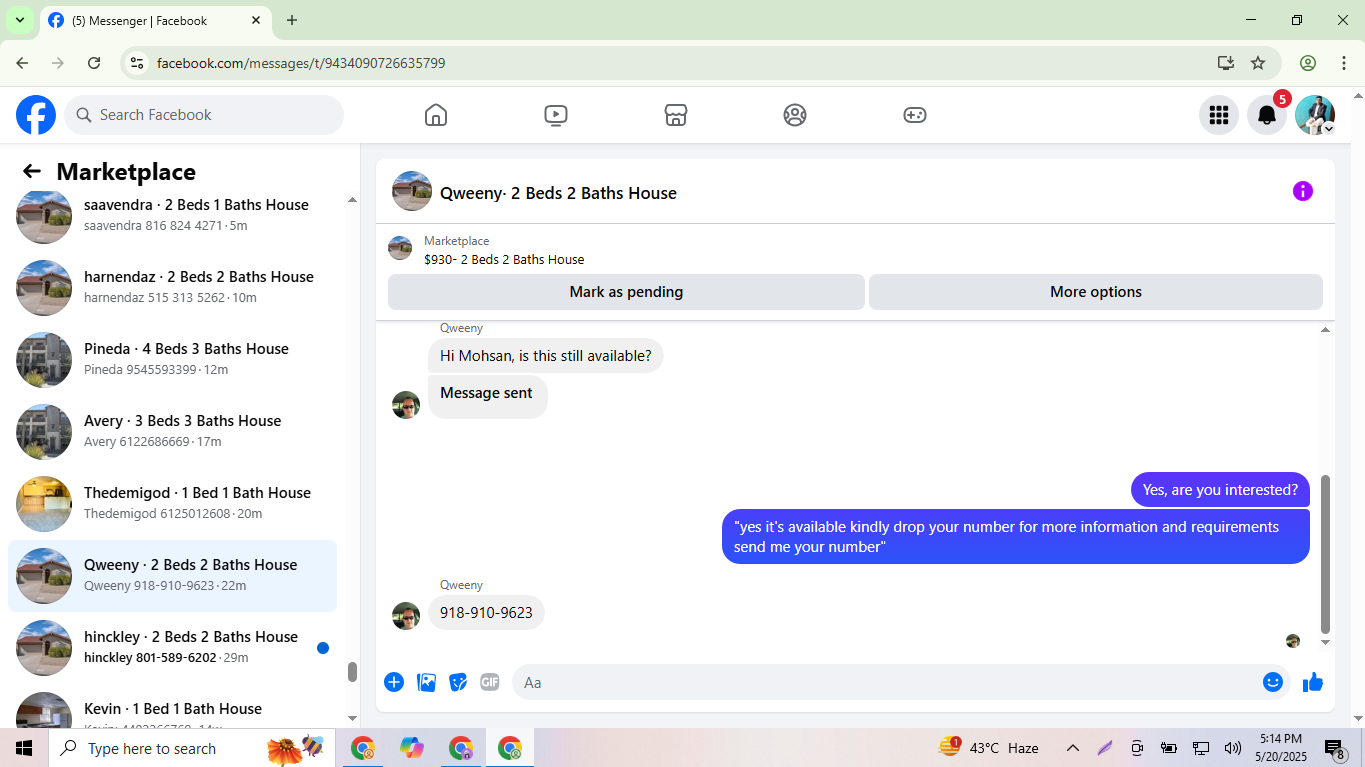Open the Avery 3 Beds 3 Baths House chat

click(172, 431)
